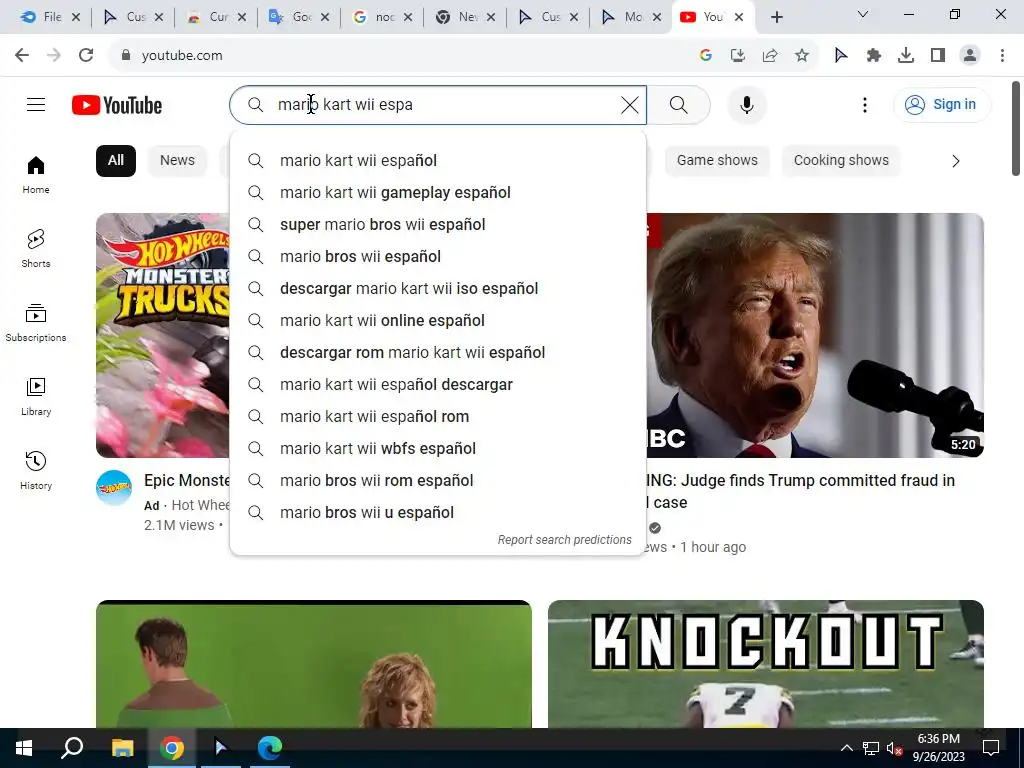Pick 'mario kart wii español rom'

tap(438, 417)
